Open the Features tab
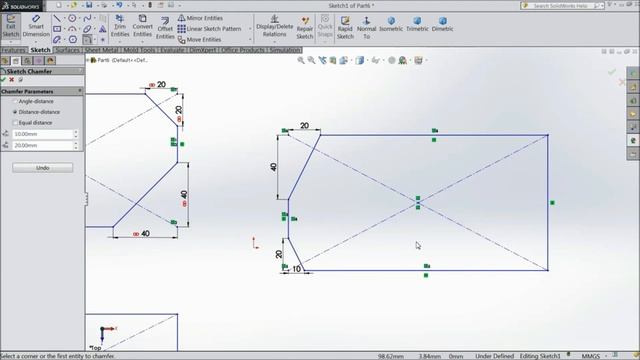Viewport: 640px width, 360px height. coord(13,50)
